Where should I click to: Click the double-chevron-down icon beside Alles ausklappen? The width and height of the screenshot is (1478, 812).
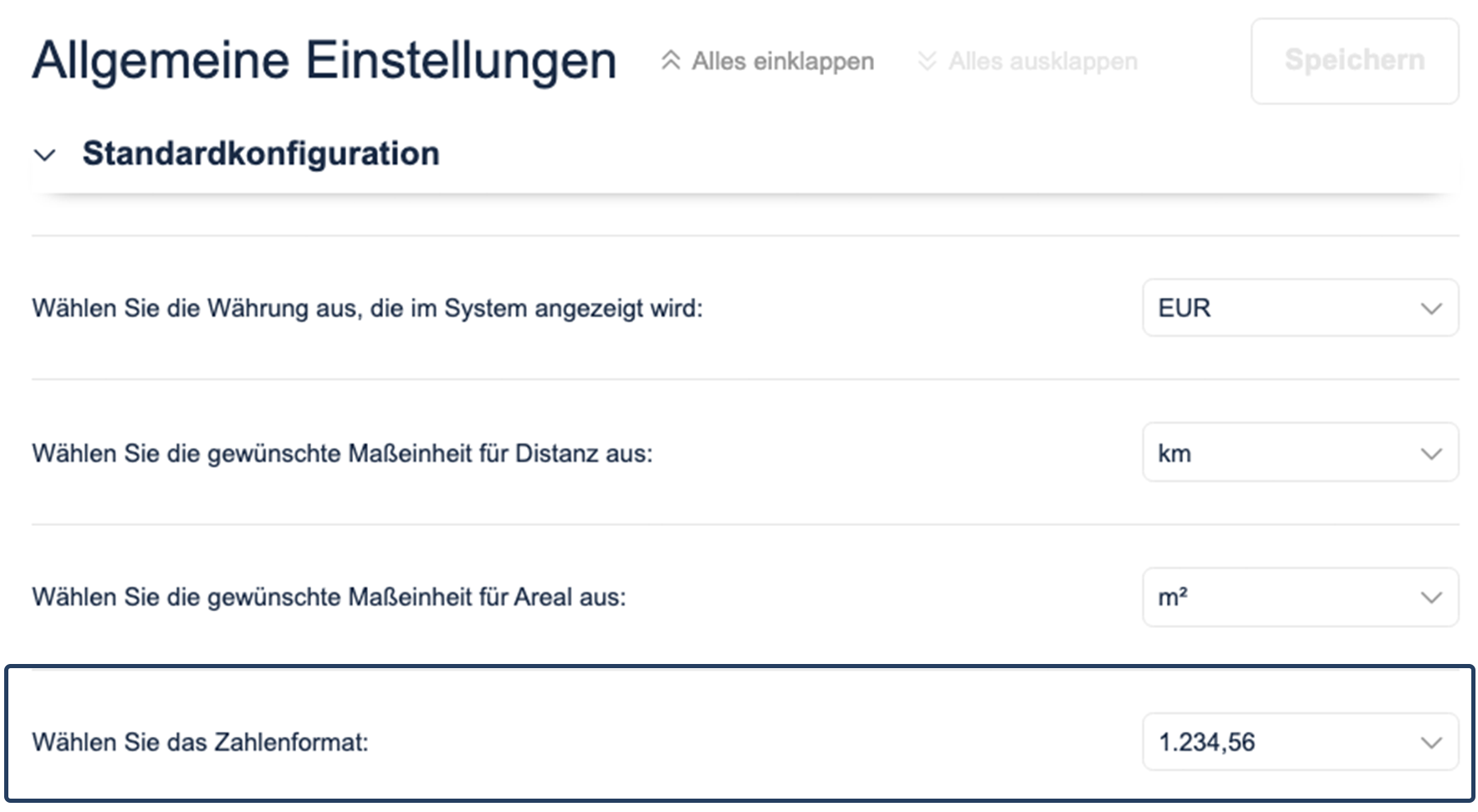(926, 61)
